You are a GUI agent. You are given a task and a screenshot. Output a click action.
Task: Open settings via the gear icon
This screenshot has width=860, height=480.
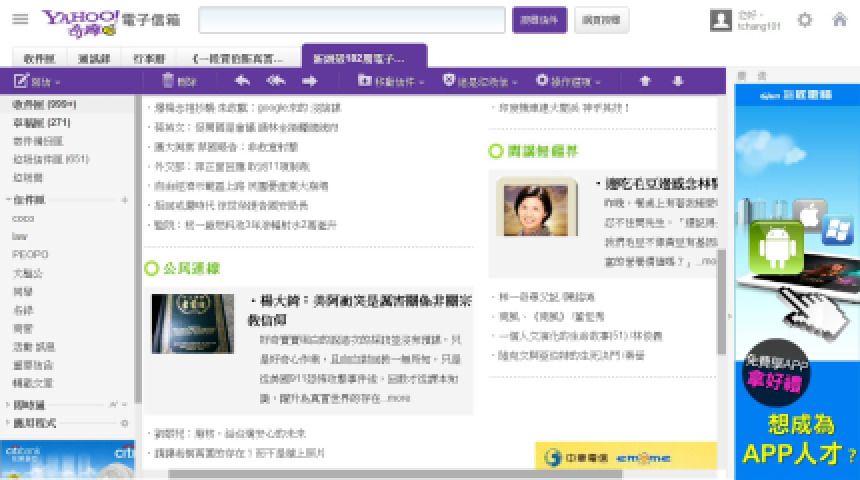click(805, 20)
